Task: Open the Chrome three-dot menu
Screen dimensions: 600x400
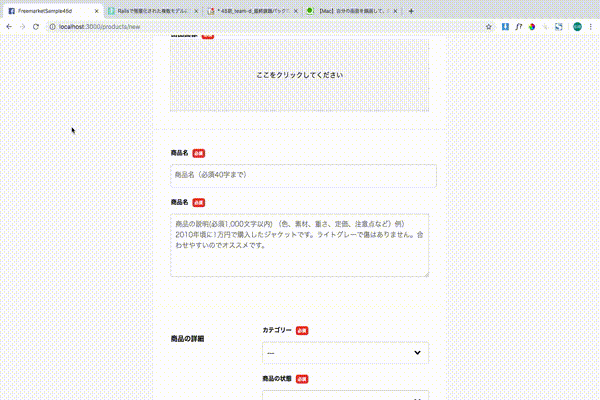Action: coord(591,26)
